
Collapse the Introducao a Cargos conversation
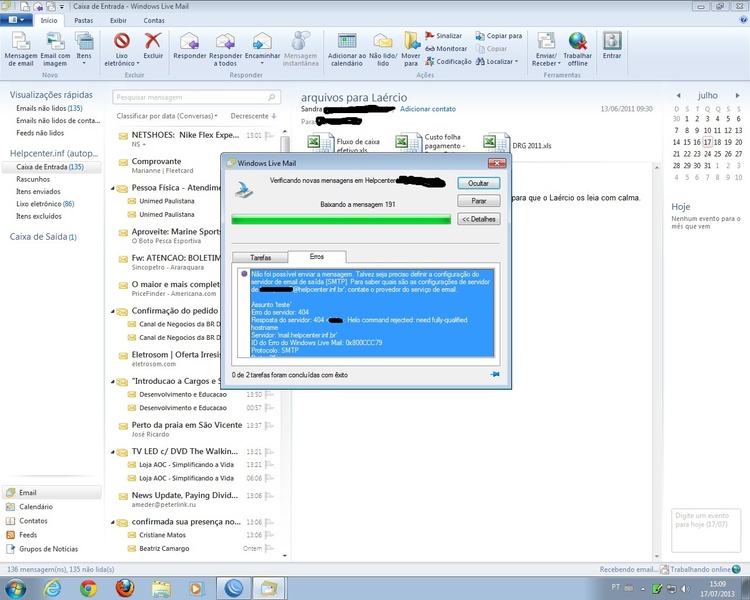coord(113,382)
